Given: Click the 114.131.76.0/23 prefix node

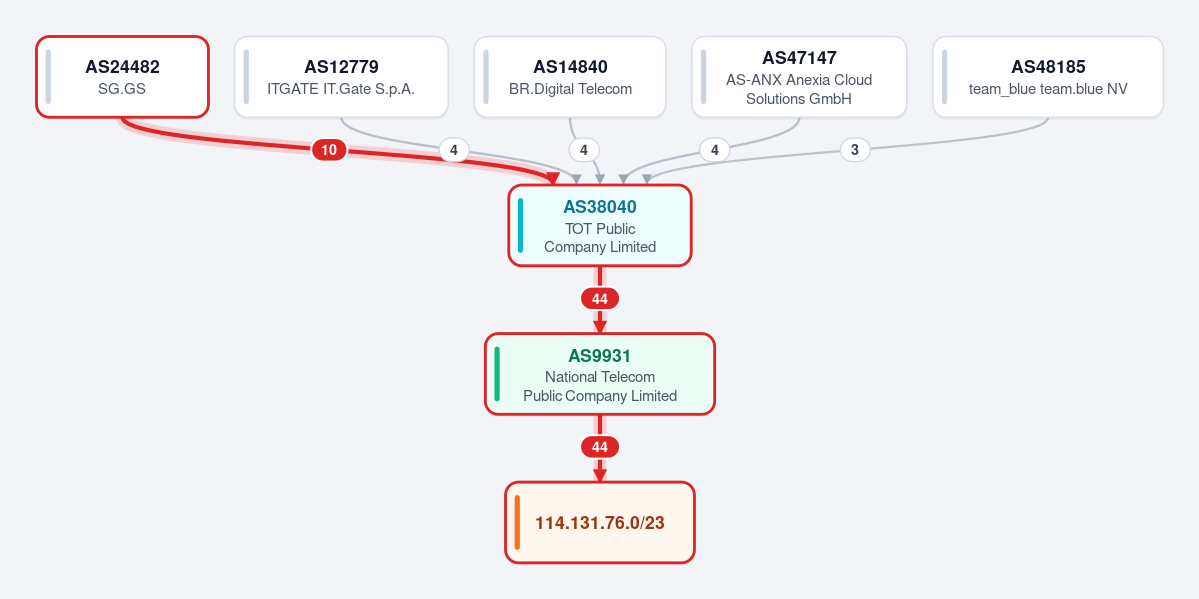Looking at the screenshot, I should 600,522.
